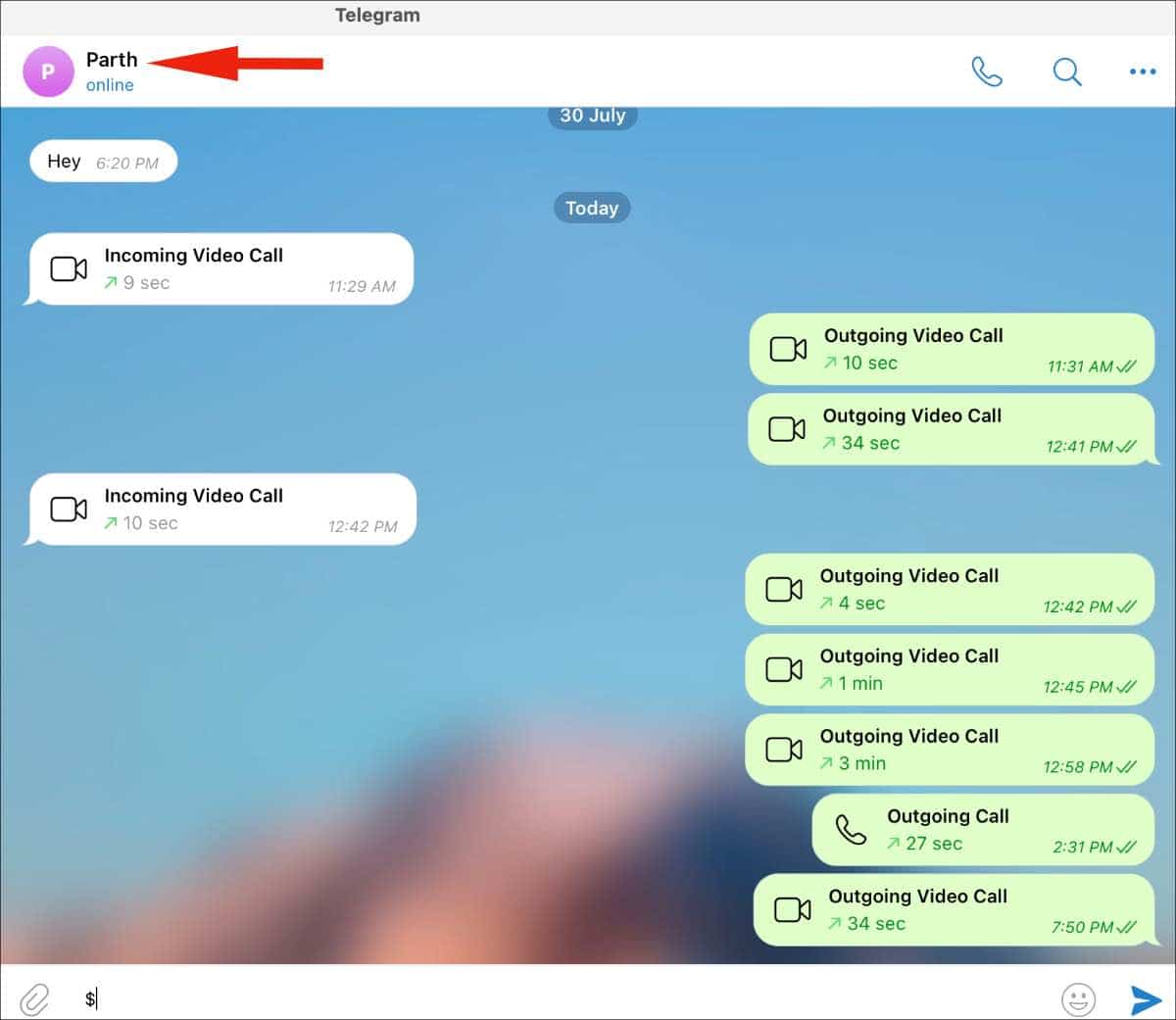Image resolution: width=1176 pixels, height=1020 pixels.
Task: Click phone icon on 27 sec outgoing call
Action: (x=850, y=830)
